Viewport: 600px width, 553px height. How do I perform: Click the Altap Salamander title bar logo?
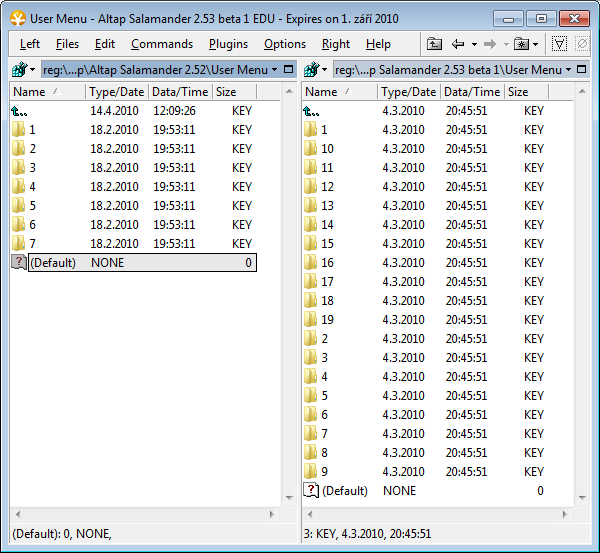pyautogui.click(x=18, y=18)
